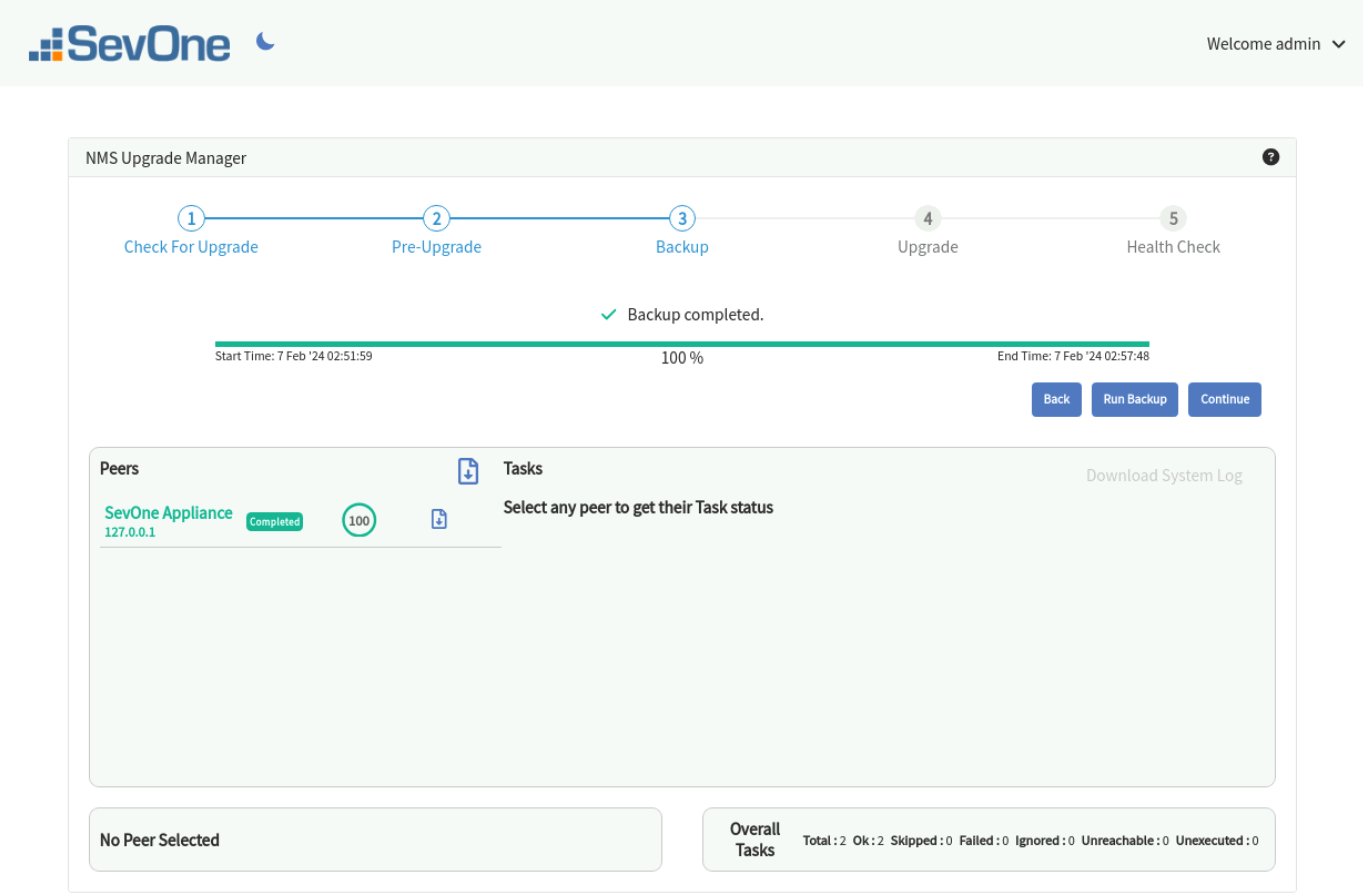Viewport: 1363px width, 896px height.
Task: Click the 127.0.0.1 IP address text
Action: 130,532
